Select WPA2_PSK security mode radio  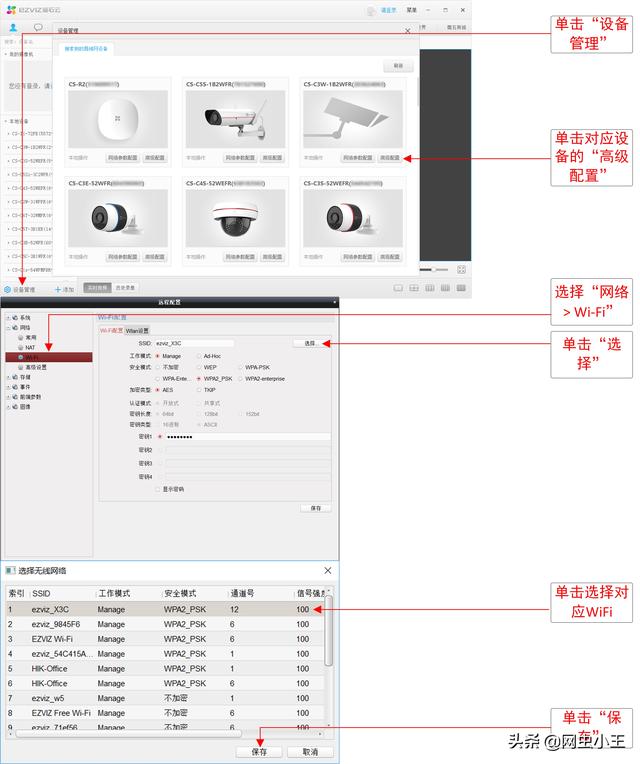[x=200, y=378]
